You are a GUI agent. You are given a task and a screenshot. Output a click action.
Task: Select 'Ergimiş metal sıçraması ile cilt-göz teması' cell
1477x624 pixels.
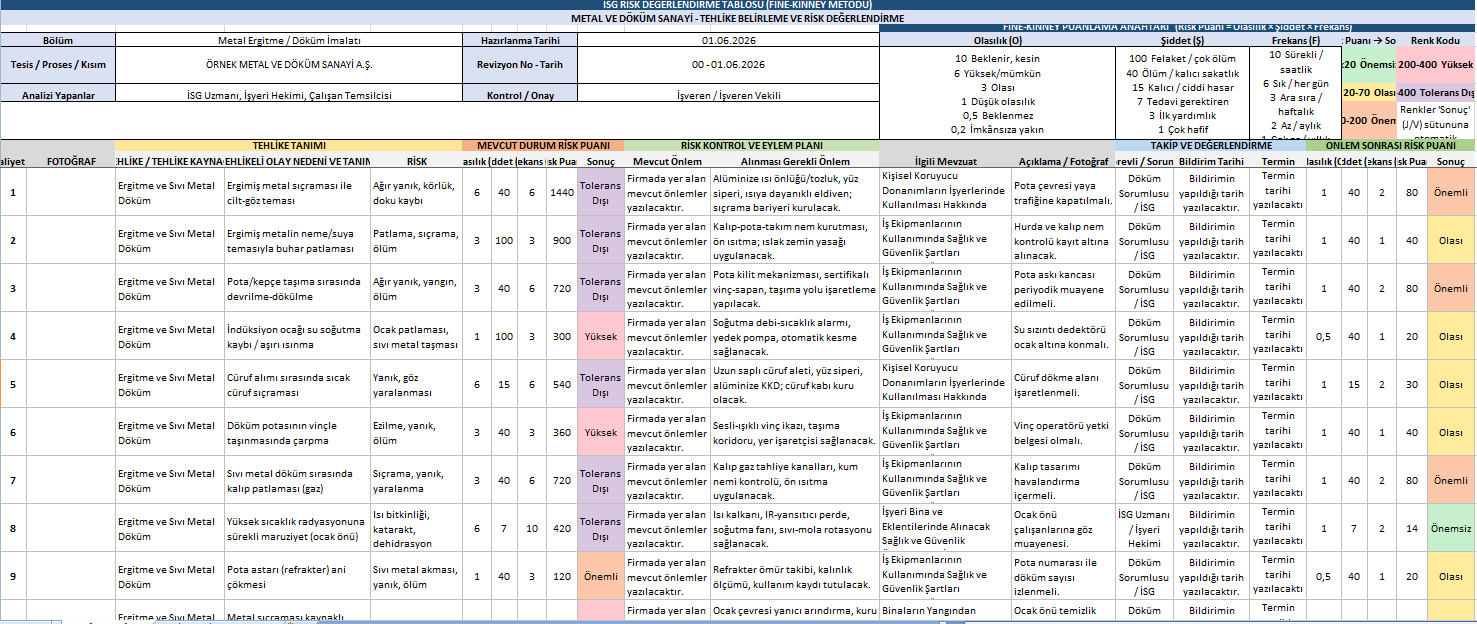pos(297,192)
